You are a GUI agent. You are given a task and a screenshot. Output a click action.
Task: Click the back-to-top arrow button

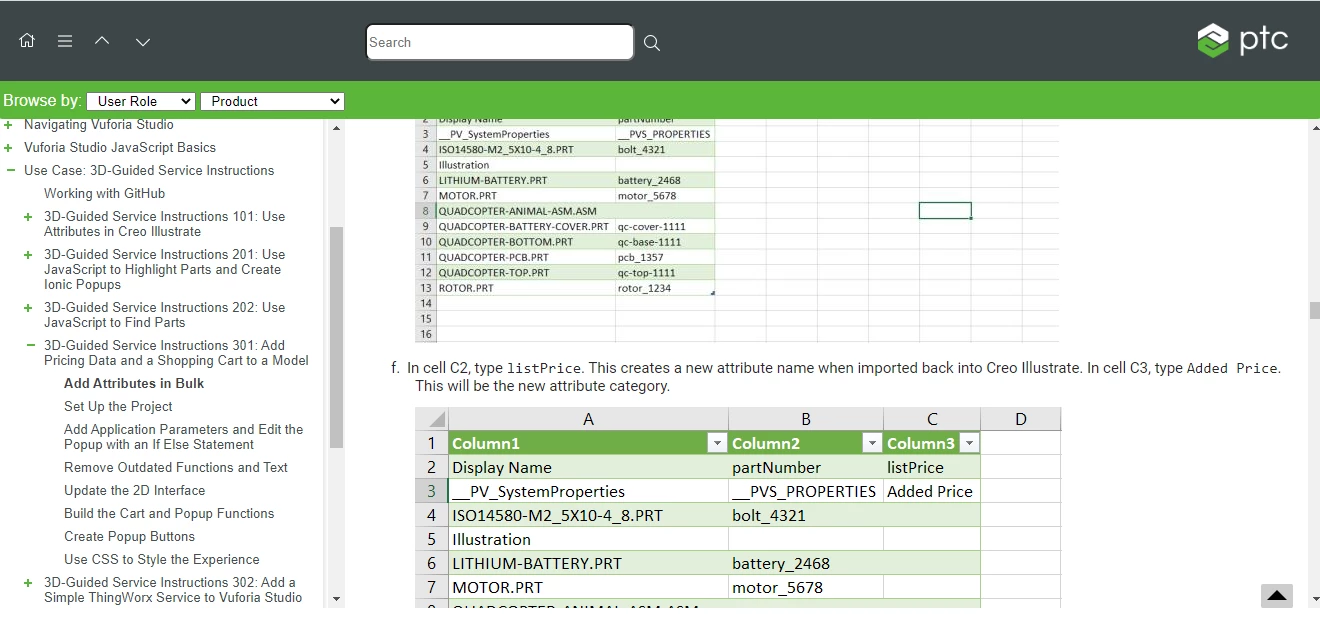(x=1277, y=595)
